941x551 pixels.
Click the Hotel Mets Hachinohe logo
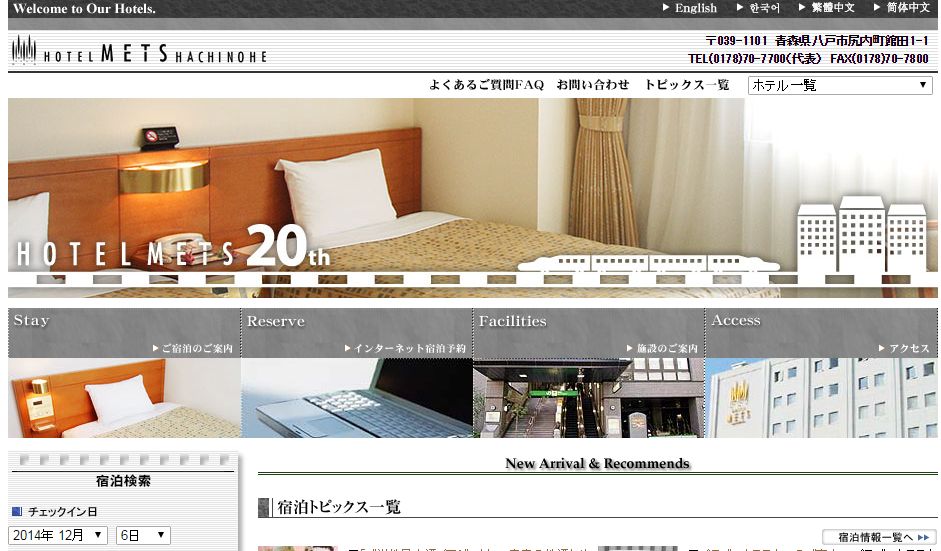coord(139,51)
